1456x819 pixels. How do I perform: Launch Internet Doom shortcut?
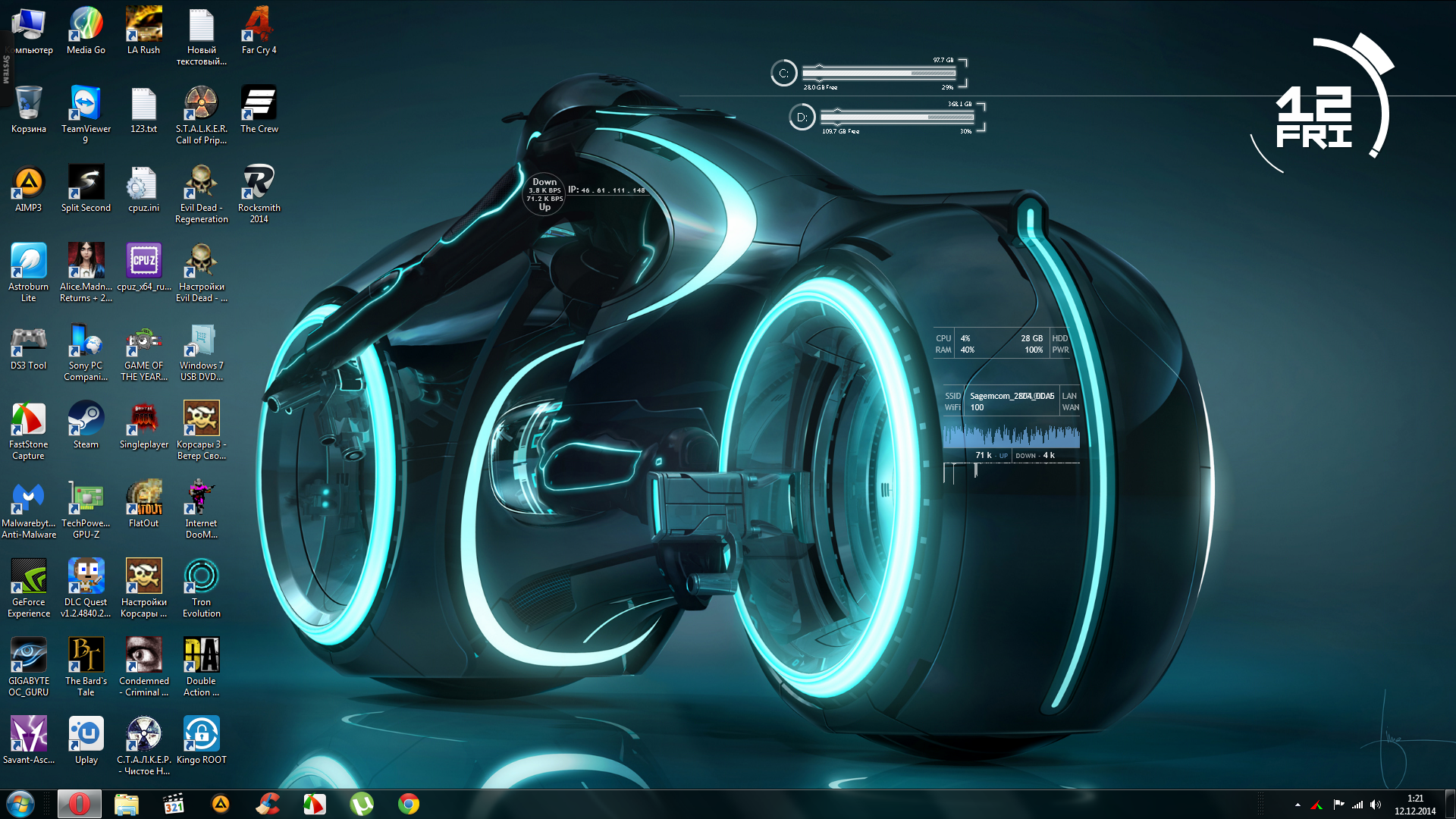[201, 510]
